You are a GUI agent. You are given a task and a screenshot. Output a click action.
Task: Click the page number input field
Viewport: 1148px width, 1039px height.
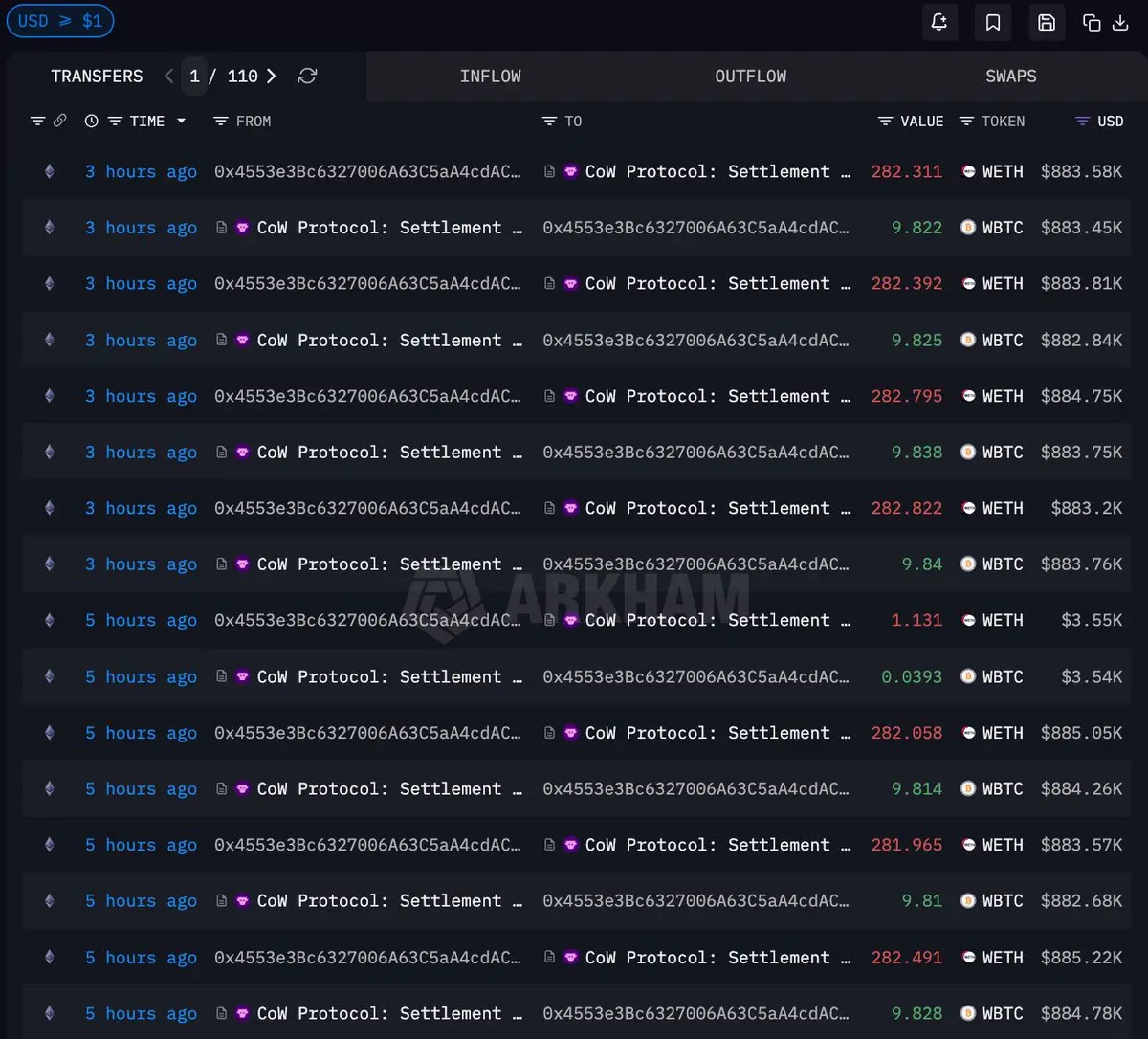click(194, 76)
